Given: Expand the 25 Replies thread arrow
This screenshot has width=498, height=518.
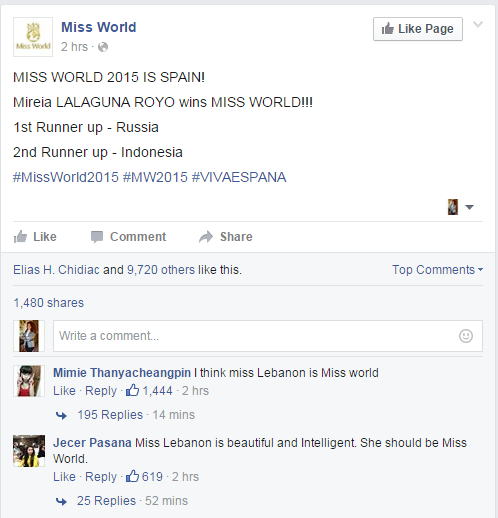Looking at the screenshot, I should point(61,501).
